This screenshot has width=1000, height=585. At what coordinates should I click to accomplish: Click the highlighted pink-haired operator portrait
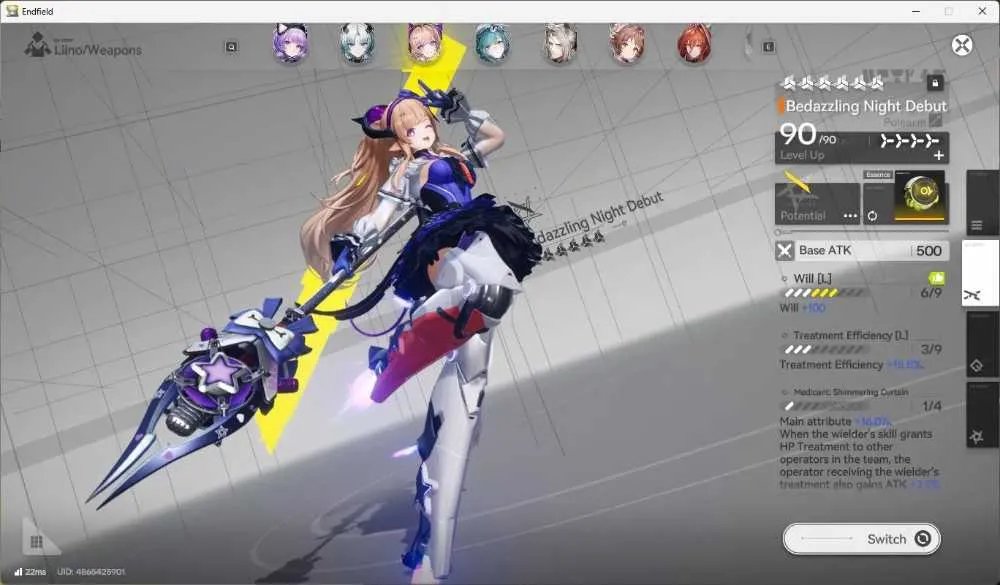point(425,43)
